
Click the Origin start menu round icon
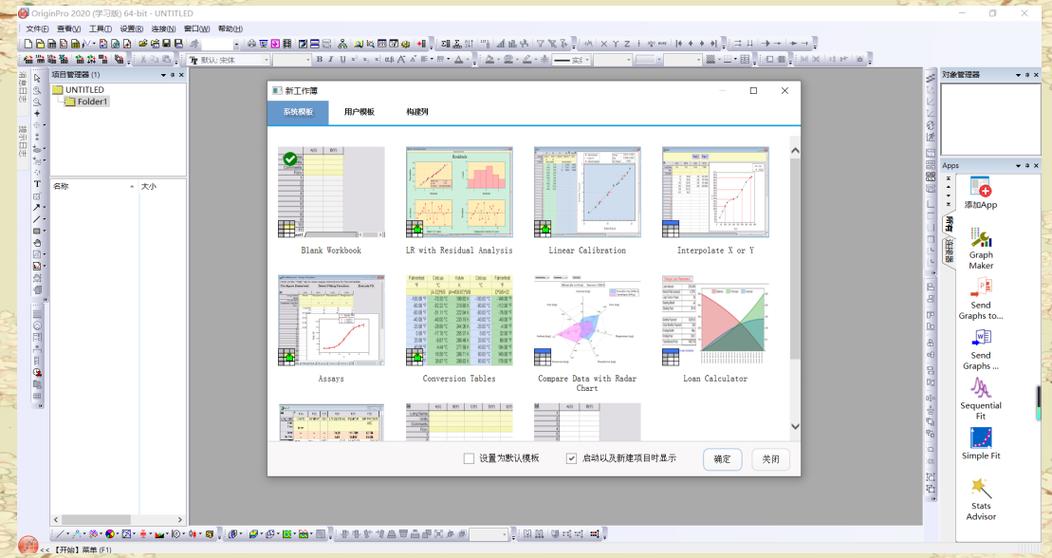click(28, 545)
